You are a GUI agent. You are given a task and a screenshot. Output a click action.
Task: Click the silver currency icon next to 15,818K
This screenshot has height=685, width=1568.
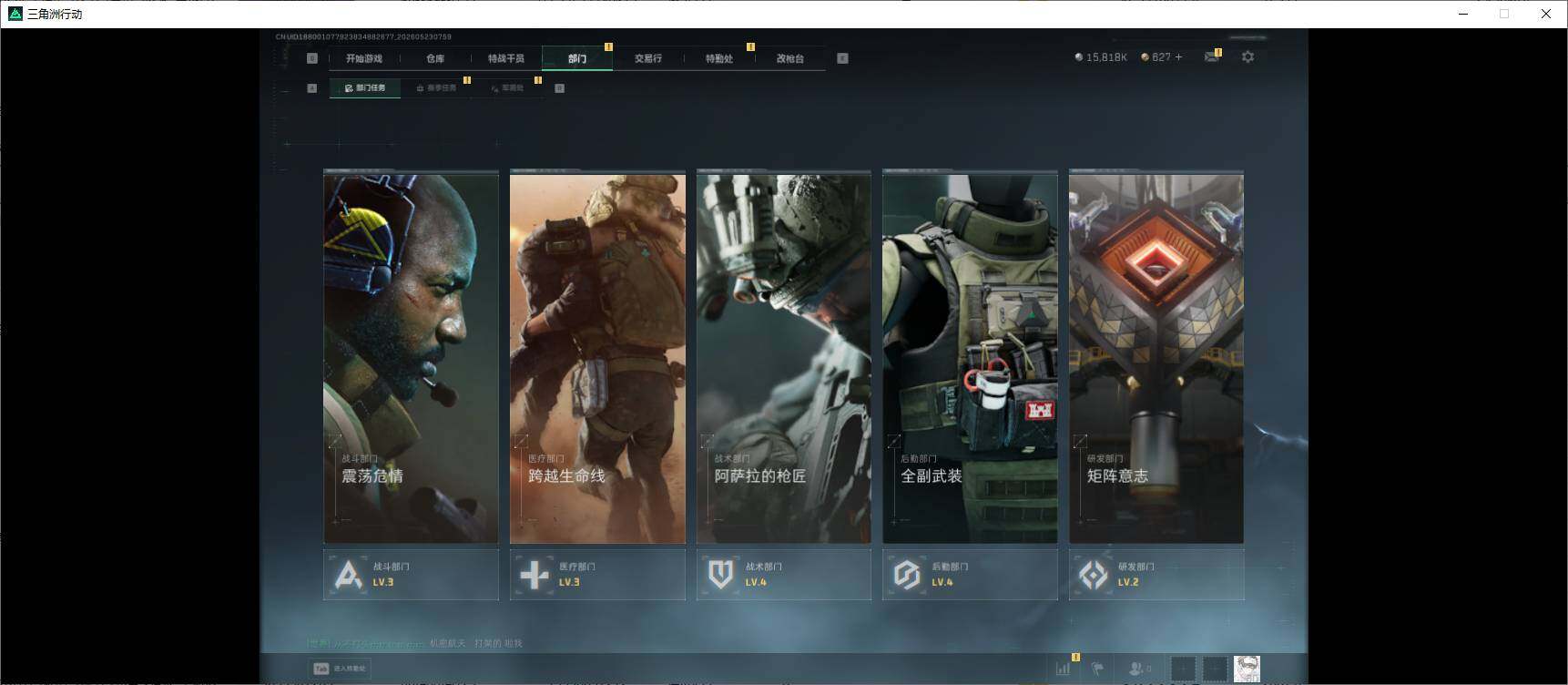(1079, 57)
